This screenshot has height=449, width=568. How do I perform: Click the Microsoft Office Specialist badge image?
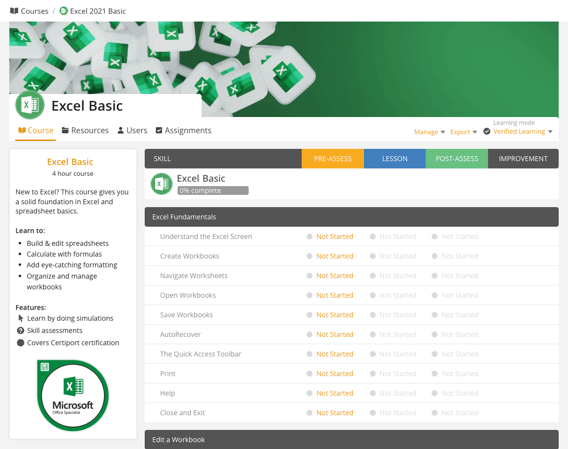pyautogui.click(x=73, y=395)
